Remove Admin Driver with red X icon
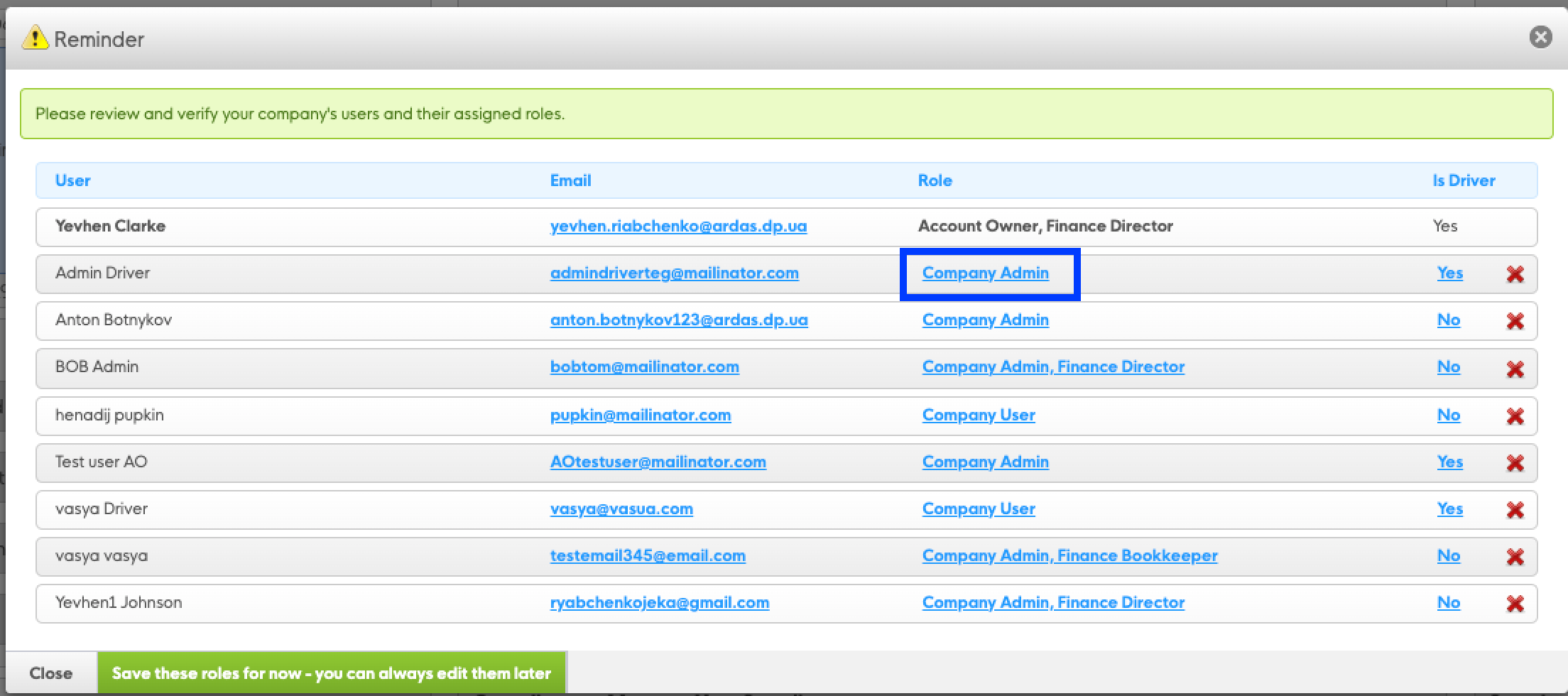 coord(1515,274)
